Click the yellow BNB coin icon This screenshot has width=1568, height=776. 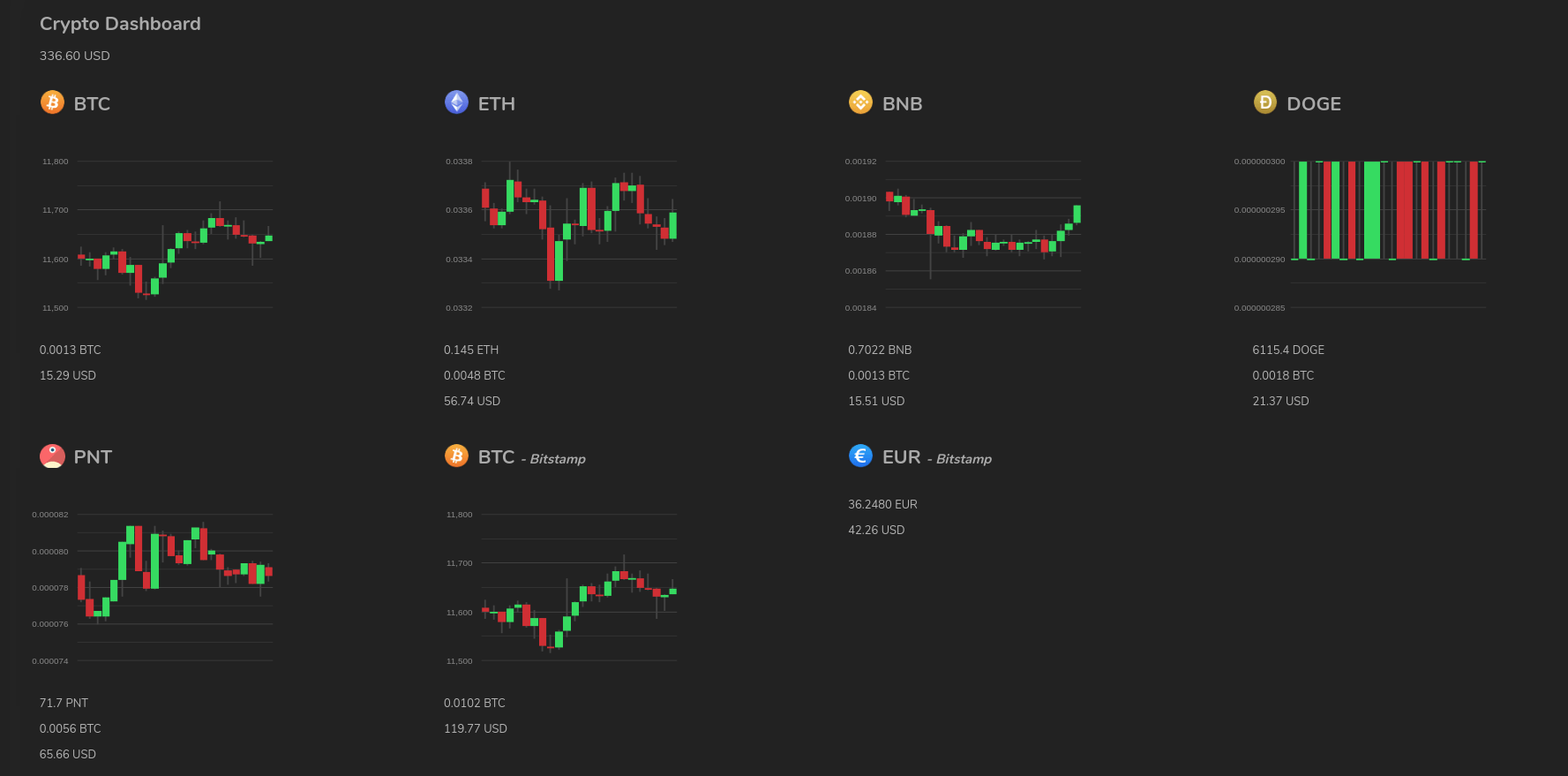pos(860,102)
